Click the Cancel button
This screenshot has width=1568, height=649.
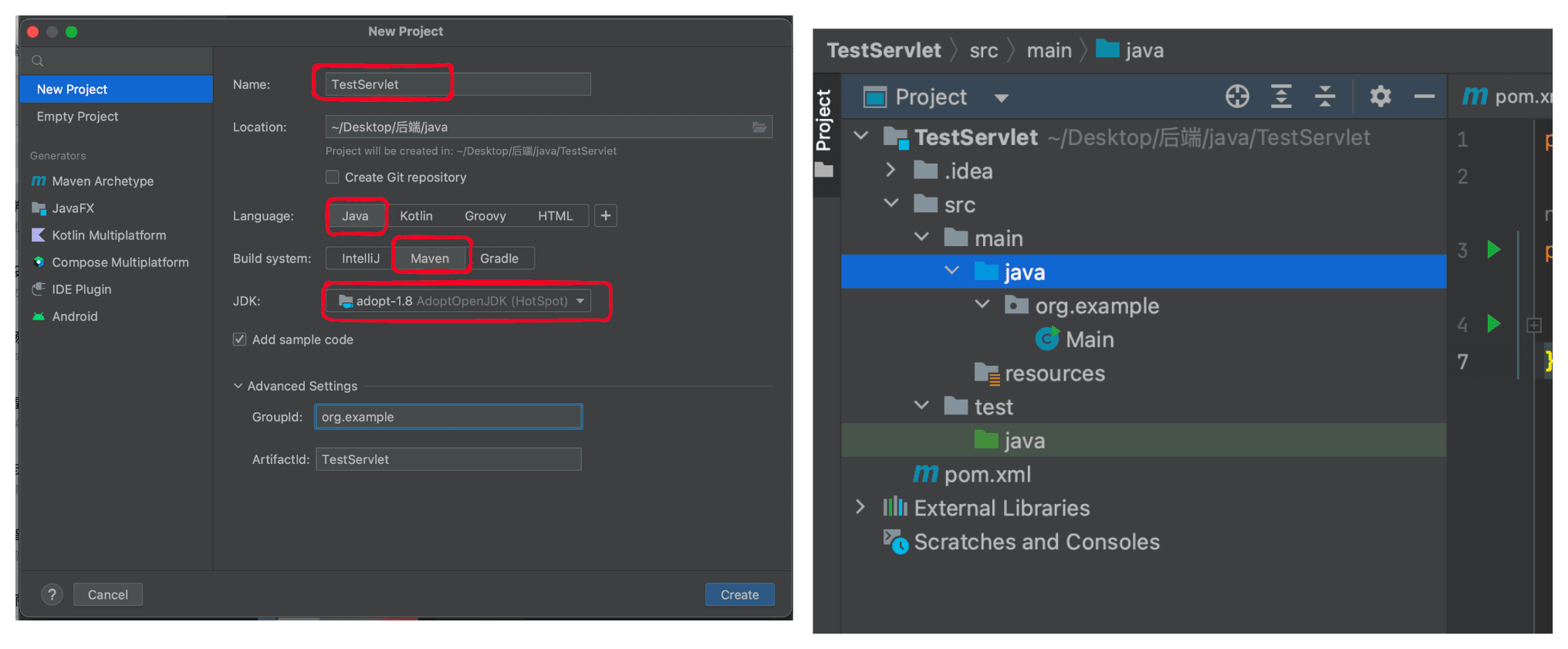click(107, 594)
